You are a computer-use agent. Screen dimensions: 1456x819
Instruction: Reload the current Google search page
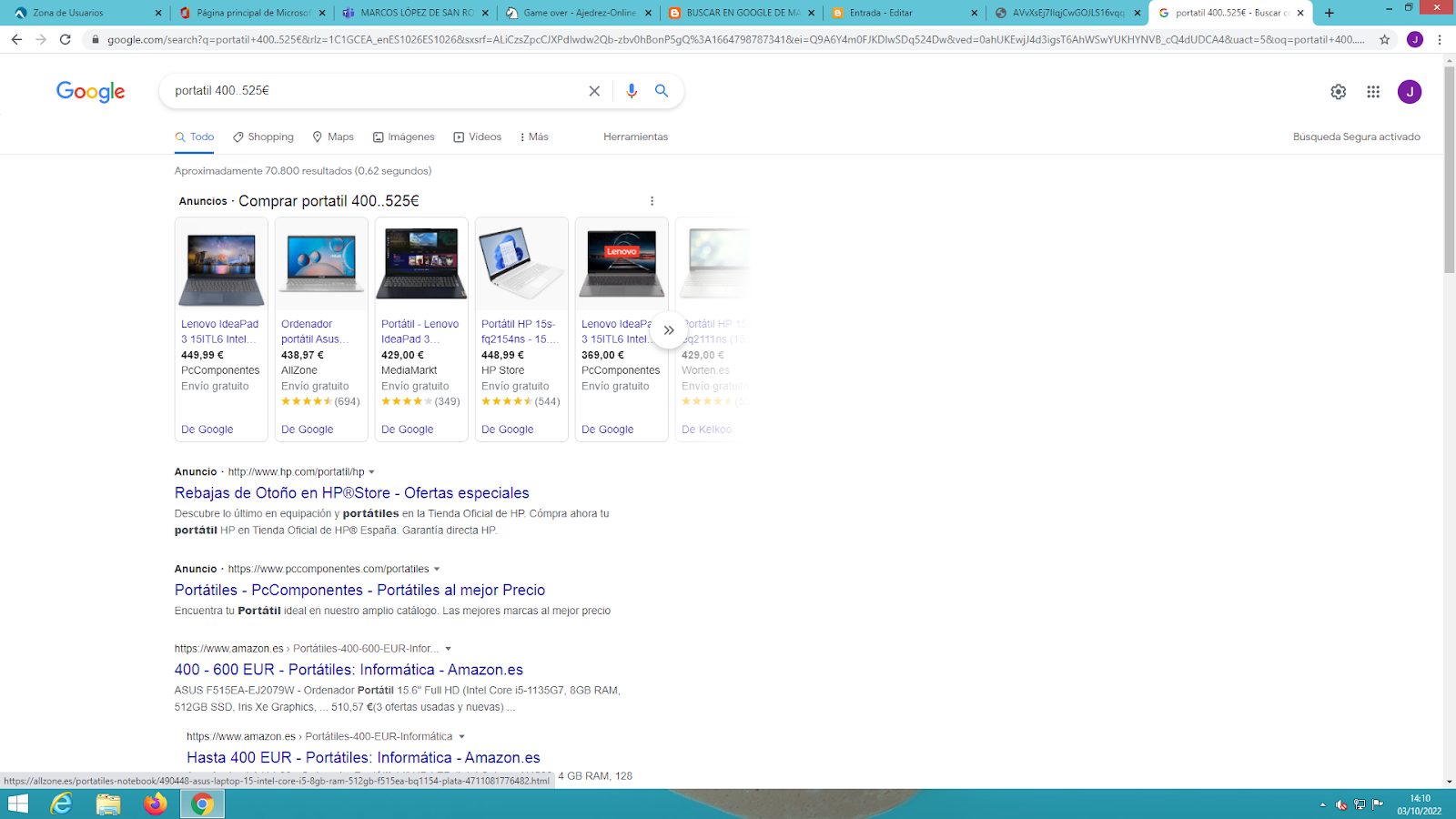[x=65, y=39]
